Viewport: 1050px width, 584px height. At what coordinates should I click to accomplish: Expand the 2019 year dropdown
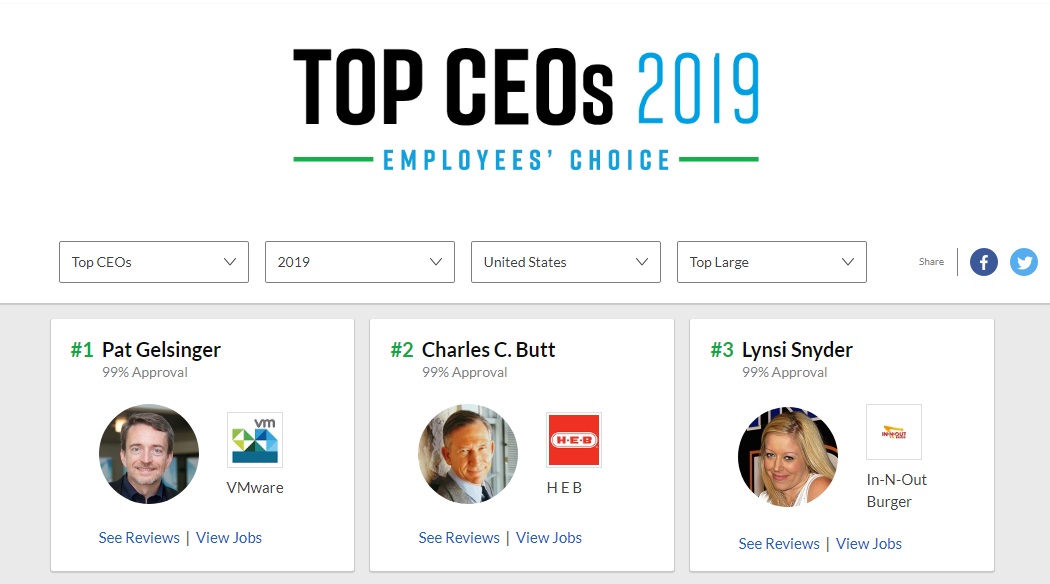pyautogui.click(x=360, y=262)
